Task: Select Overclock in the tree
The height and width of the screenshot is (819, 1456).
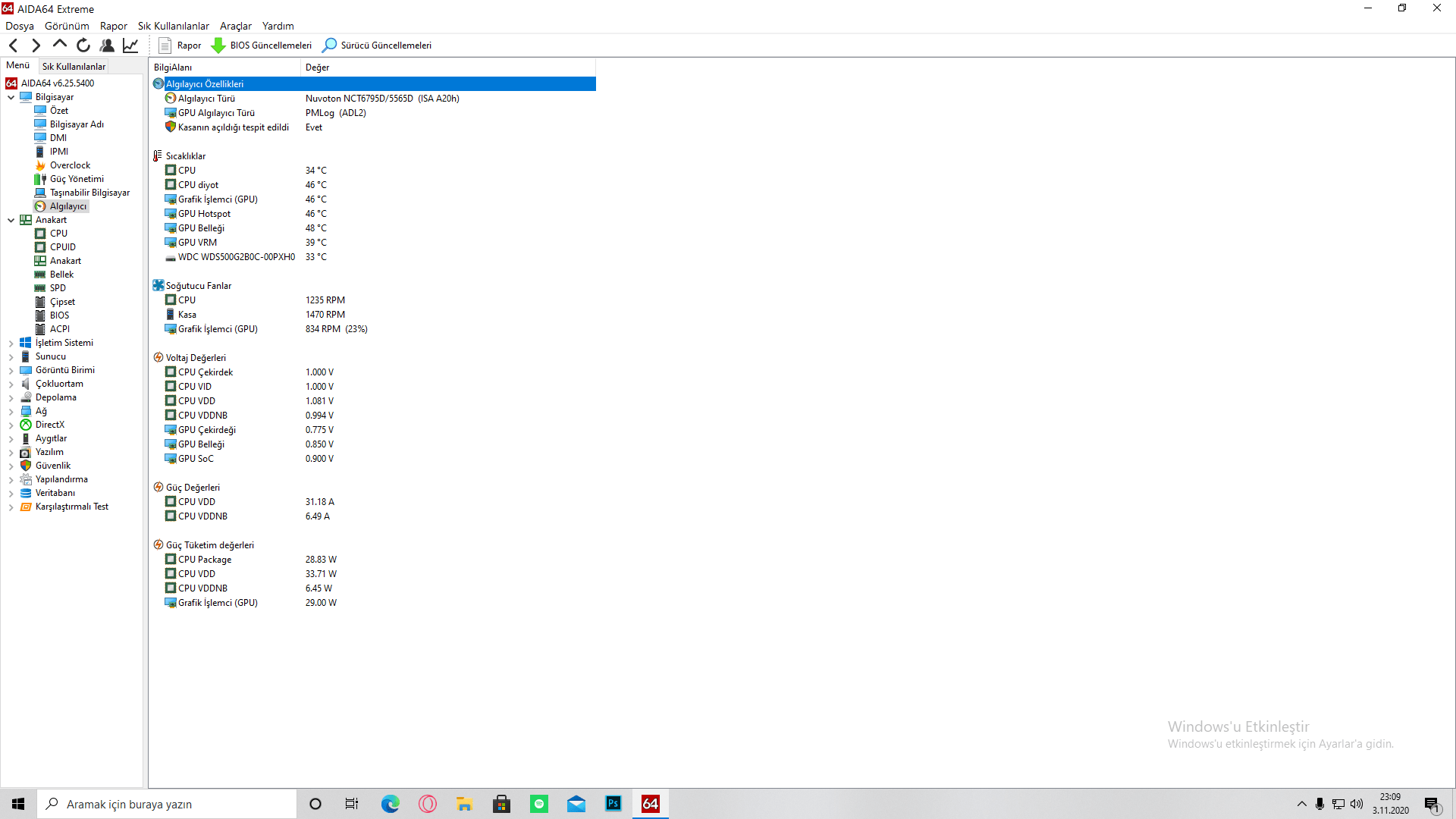Action: pos(70,165)
